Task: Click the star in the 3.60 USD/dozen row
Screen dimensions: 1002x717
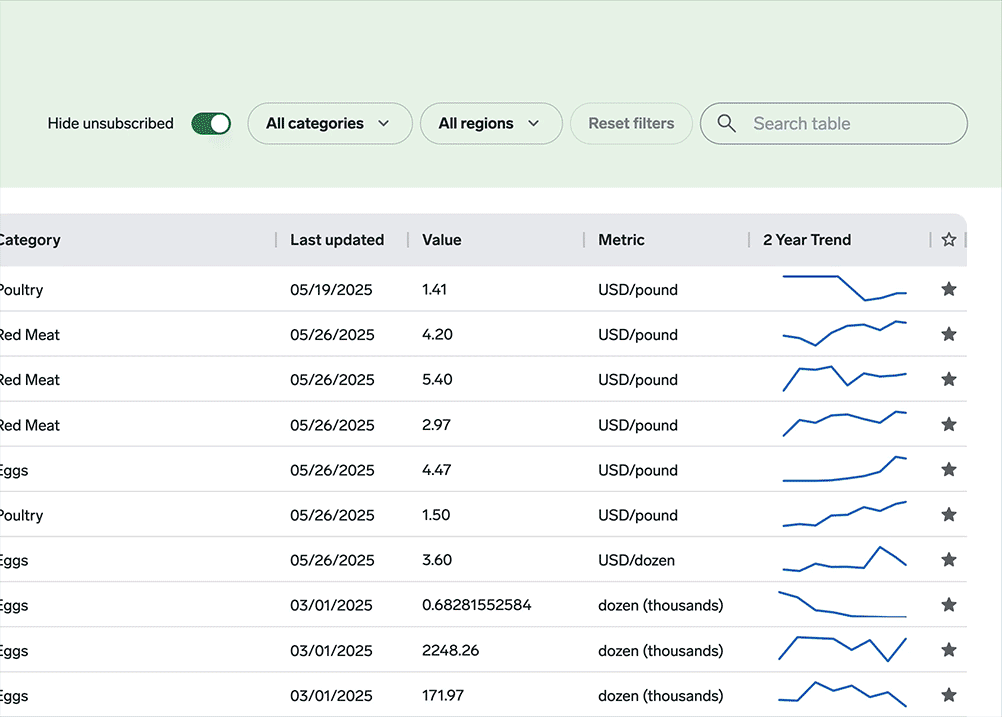Action: click(x=949, y=560)
